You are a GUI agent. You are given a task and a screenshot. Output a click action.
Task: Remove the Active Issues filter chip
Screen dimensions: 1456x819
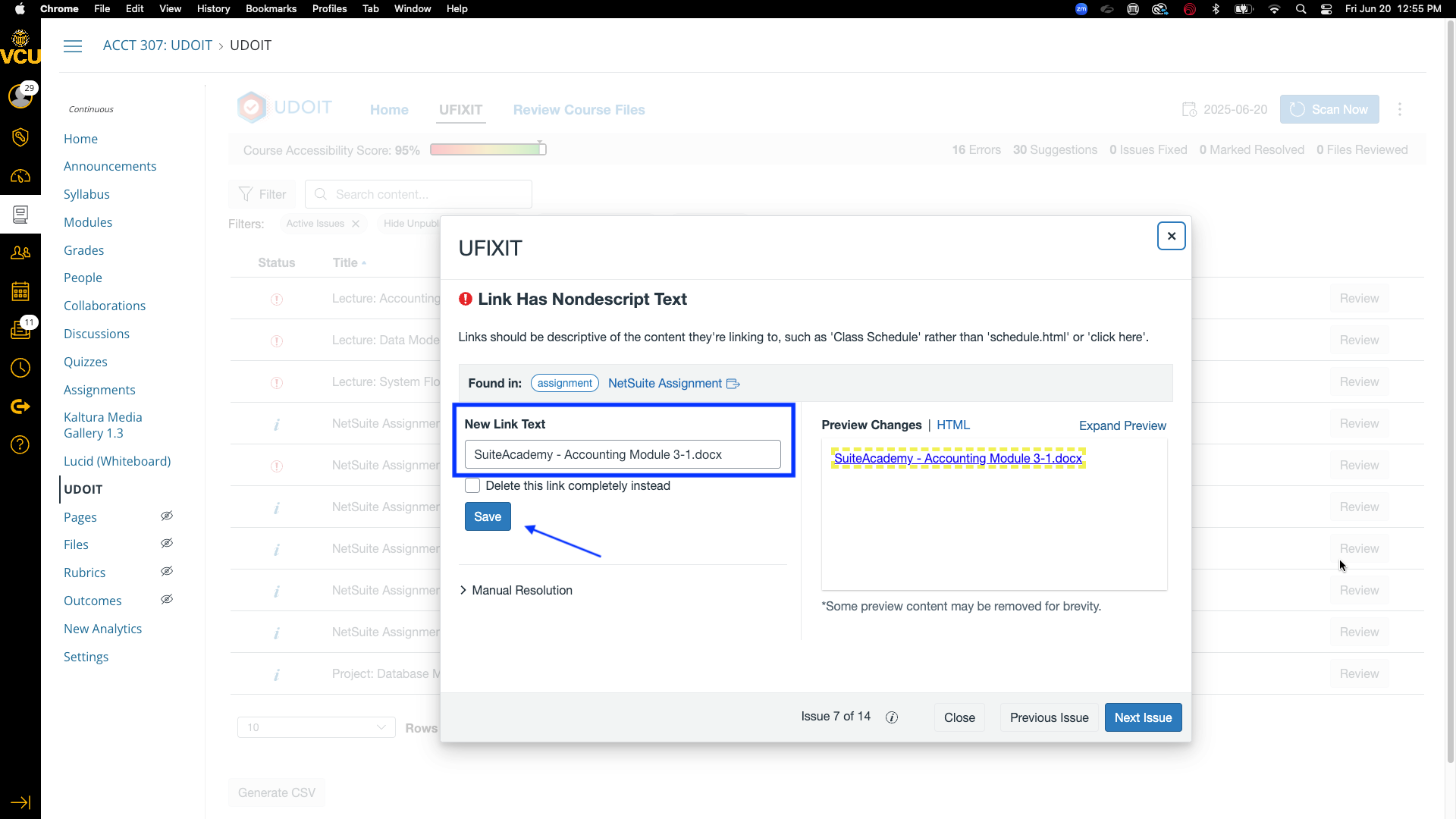click(x=356, y=224)
